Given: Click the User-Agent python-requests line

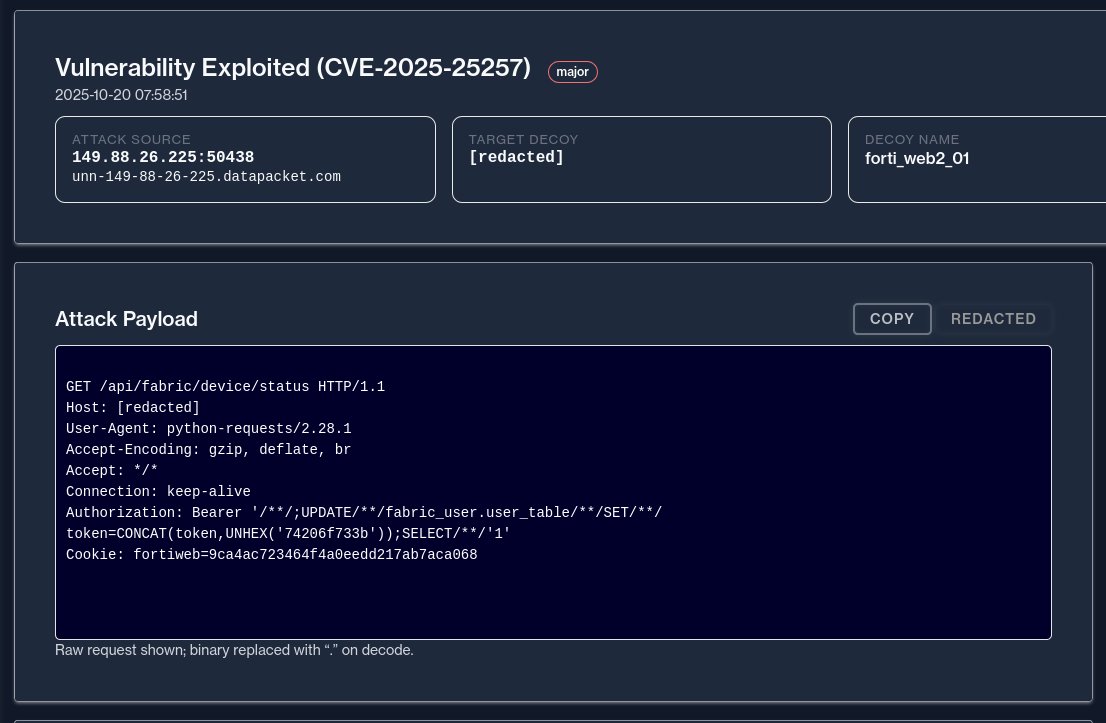Looking at the screenshot, I should click(209, 429).
